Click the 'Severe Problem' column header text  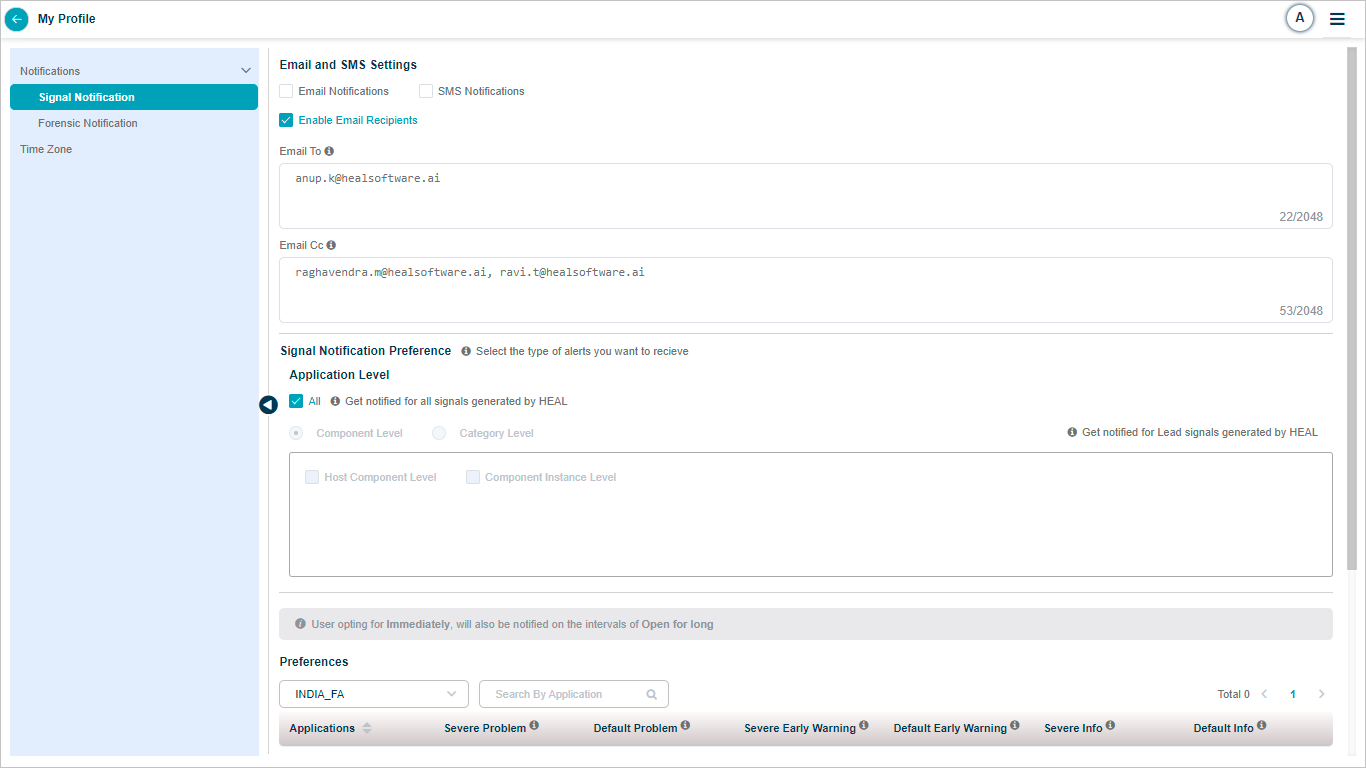(x=485, y=728)
